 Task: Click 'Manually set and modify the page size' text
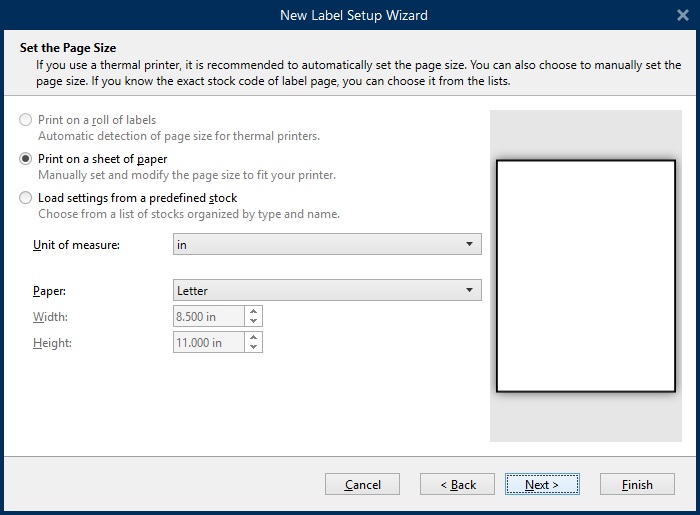pyautogui.click(x=187, y=174)
